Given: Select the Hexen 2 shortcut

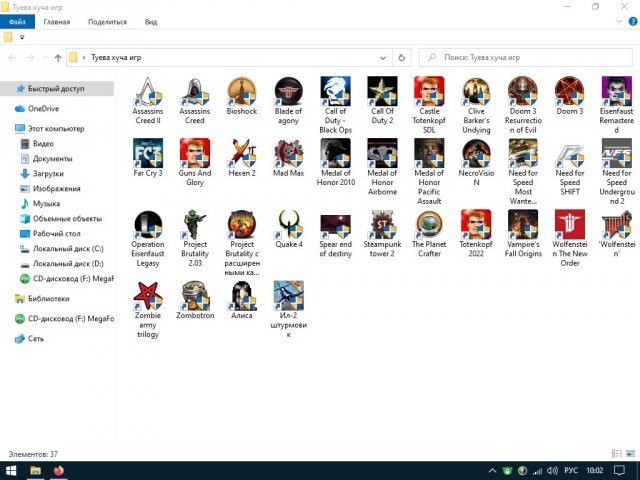Looking at the screenshot, I should (x=242, y=158).
